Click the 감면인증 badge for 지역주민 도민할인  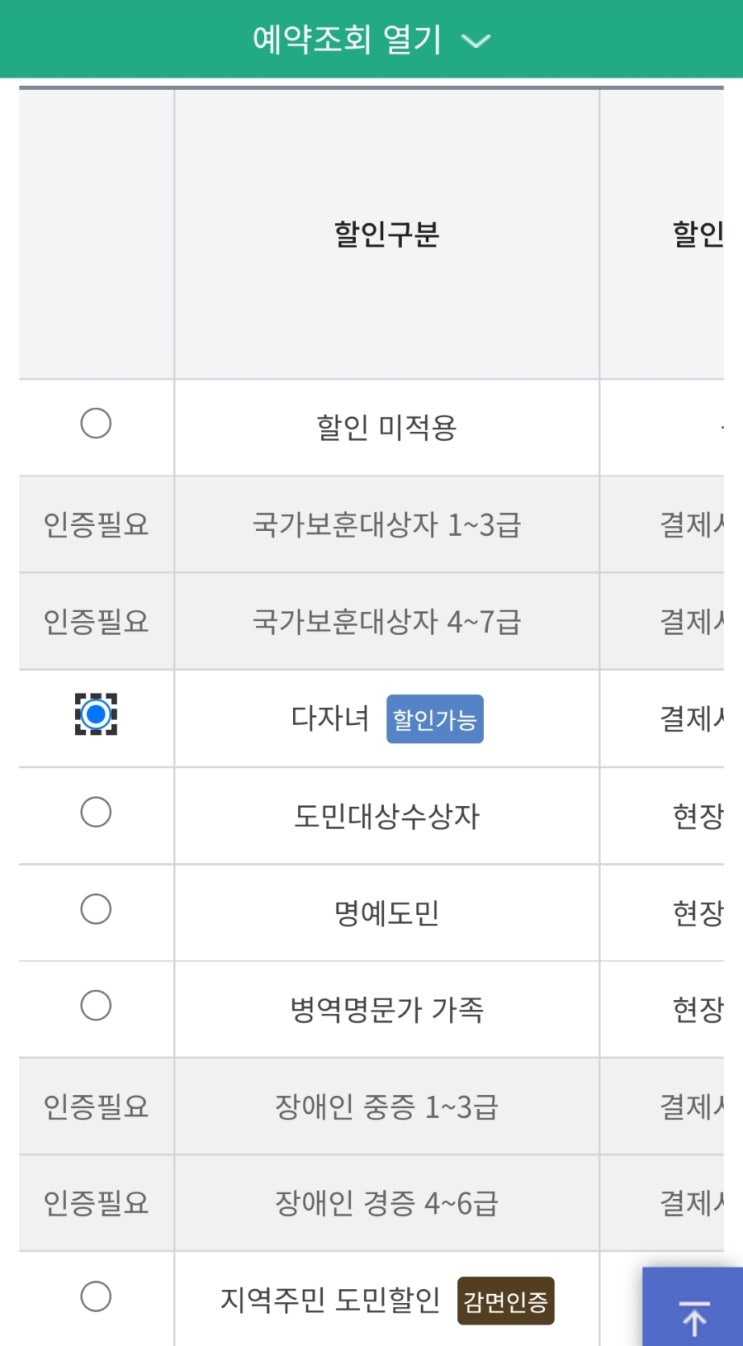pyautogui.click(x=506, y=1301)
